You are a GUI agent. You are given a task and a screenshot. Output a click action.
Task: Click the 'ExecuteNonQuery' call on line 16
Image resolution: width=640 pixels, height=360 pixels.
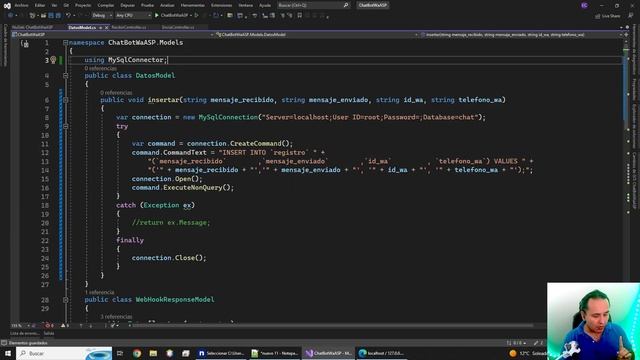[x=193, y=188]
